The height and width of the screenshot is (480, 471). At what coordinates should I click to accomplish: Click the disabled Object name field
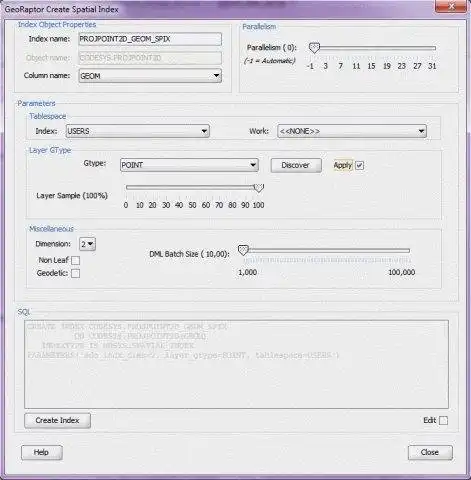pyautogui.click(x=150, y=58)
